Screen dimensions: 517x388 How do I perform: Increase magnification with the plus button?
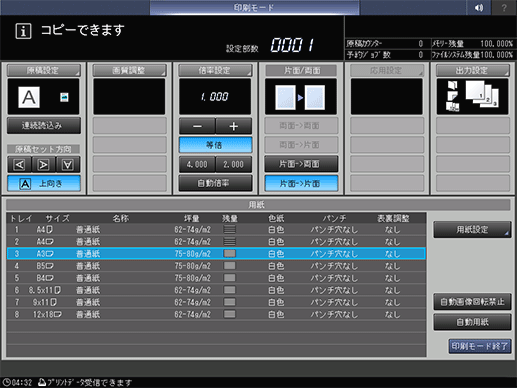(234, 126)
